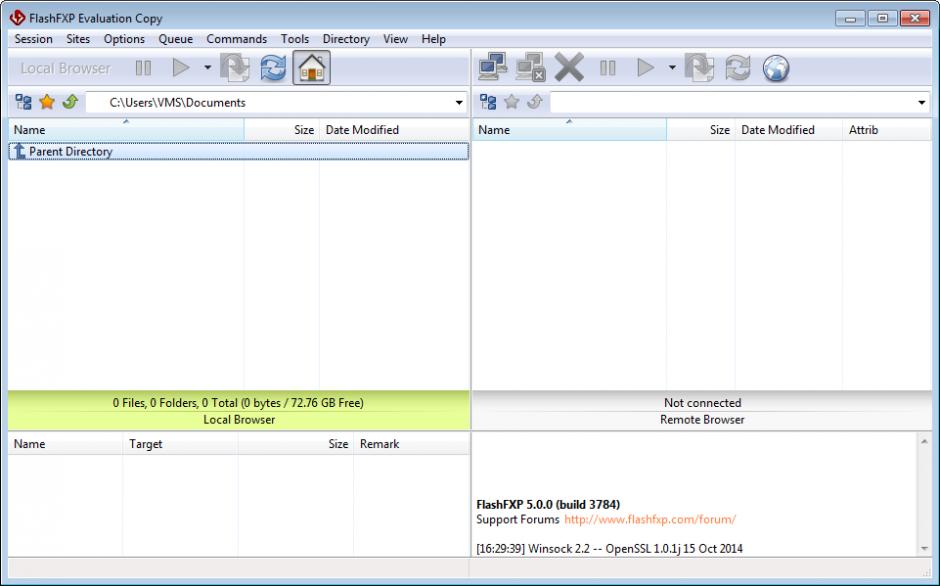Click the remote pane Refresh icon
Screen dimensions: 940x586
point(738,68)
